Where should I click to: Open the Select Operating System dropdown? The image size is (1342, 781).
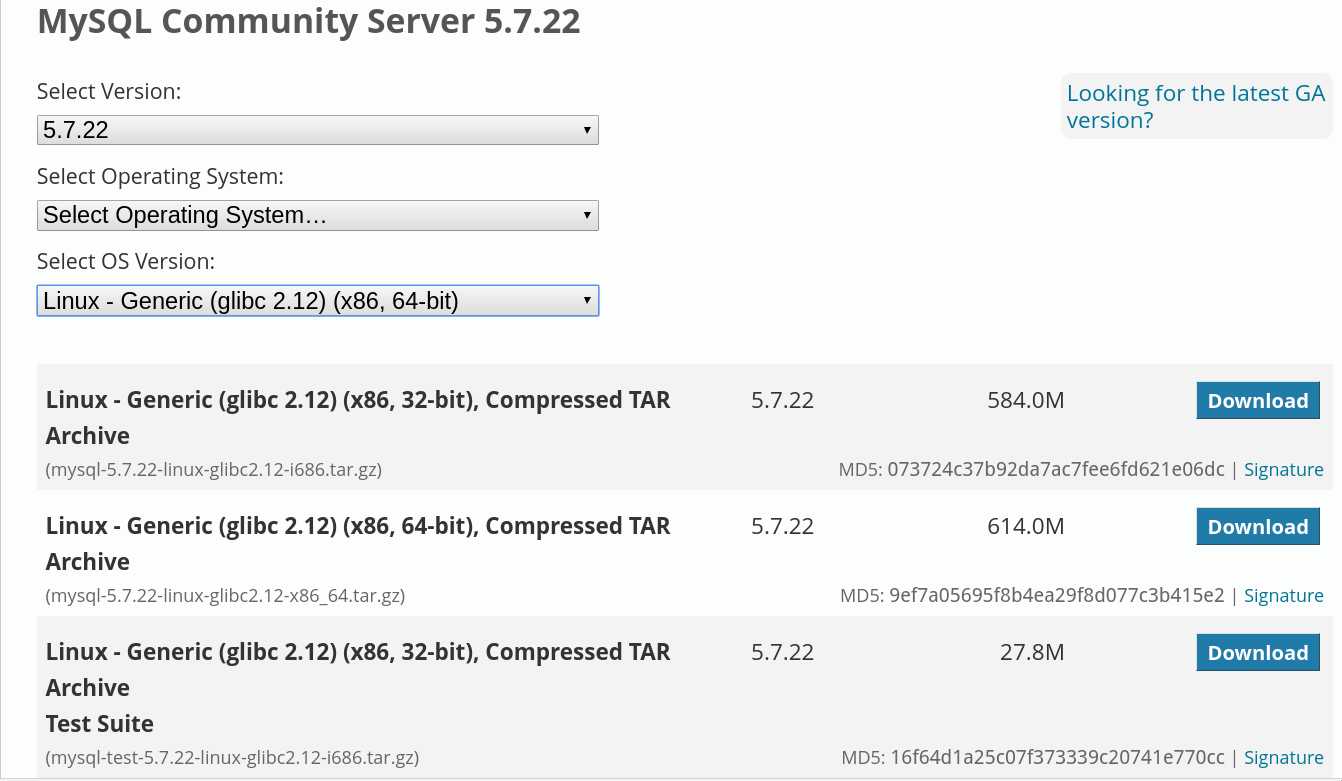click(318, 215)
